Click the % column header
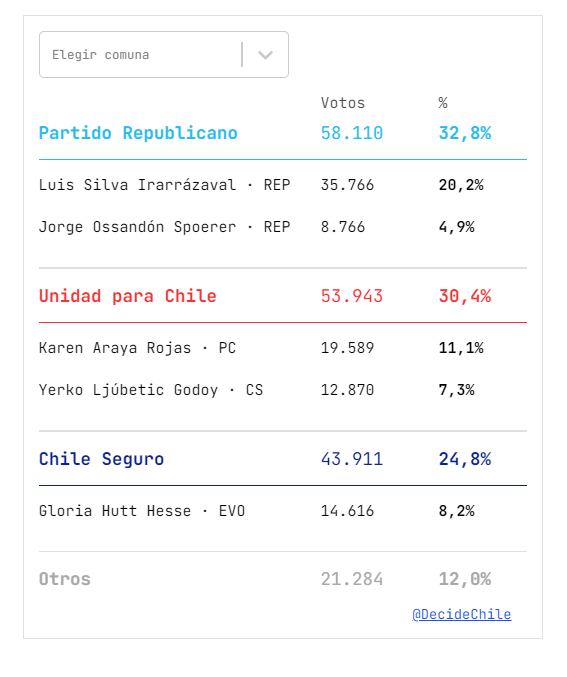 (443, 103)
